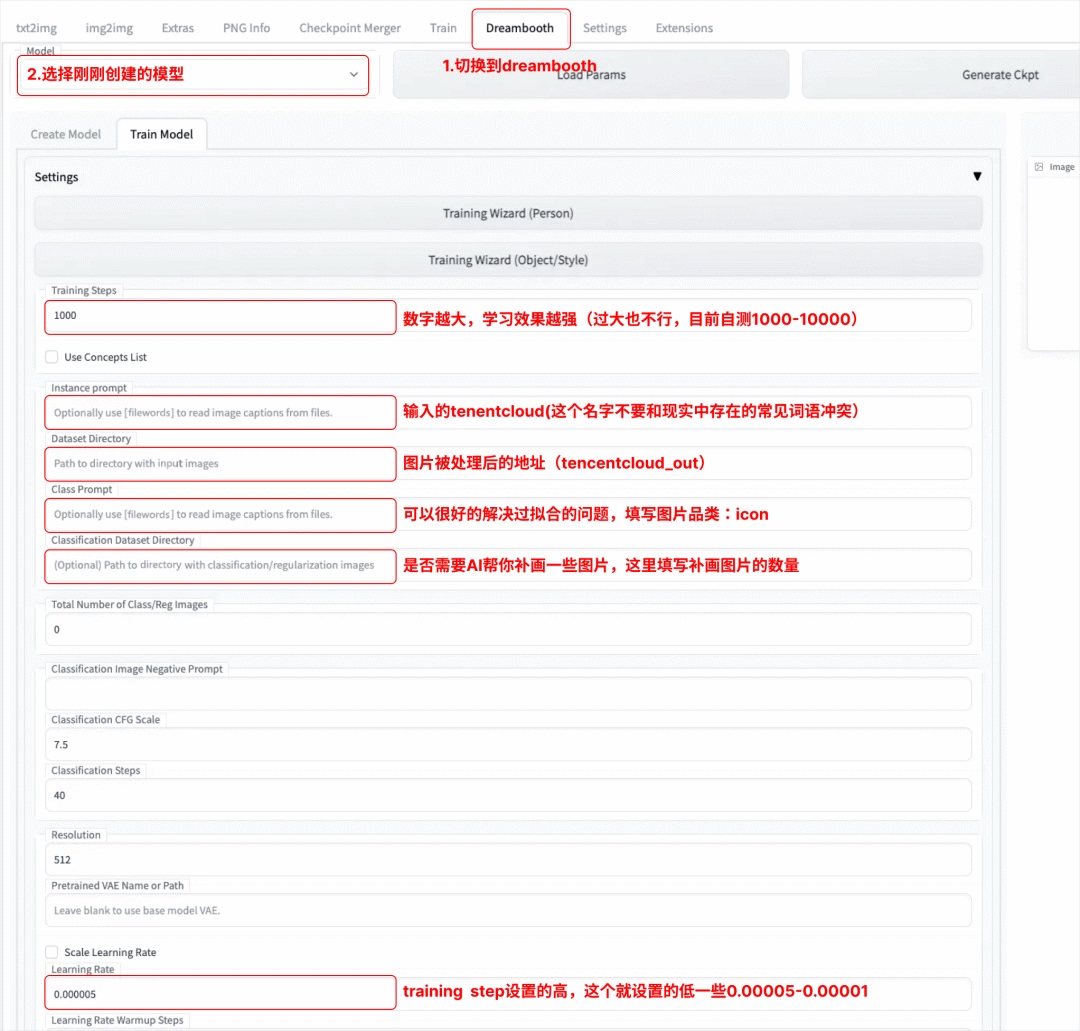Screen dimensions: 1080x1031
Task: Enable Use Concepts List checkbox
Action: (x=52, y=357)
